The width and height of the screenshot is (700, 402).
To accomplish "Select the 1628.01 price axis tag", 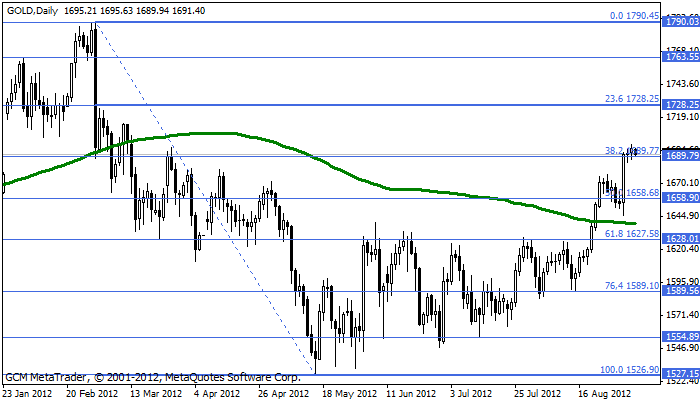I will point(681,239).
